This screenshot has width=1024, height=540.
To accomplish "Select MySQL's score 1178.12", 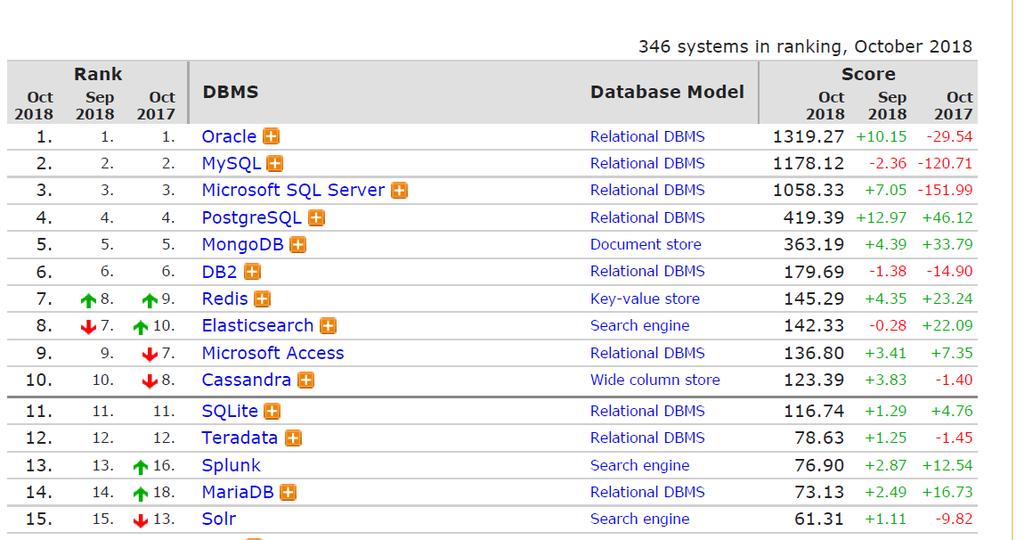I will click(x=808, y=163).
